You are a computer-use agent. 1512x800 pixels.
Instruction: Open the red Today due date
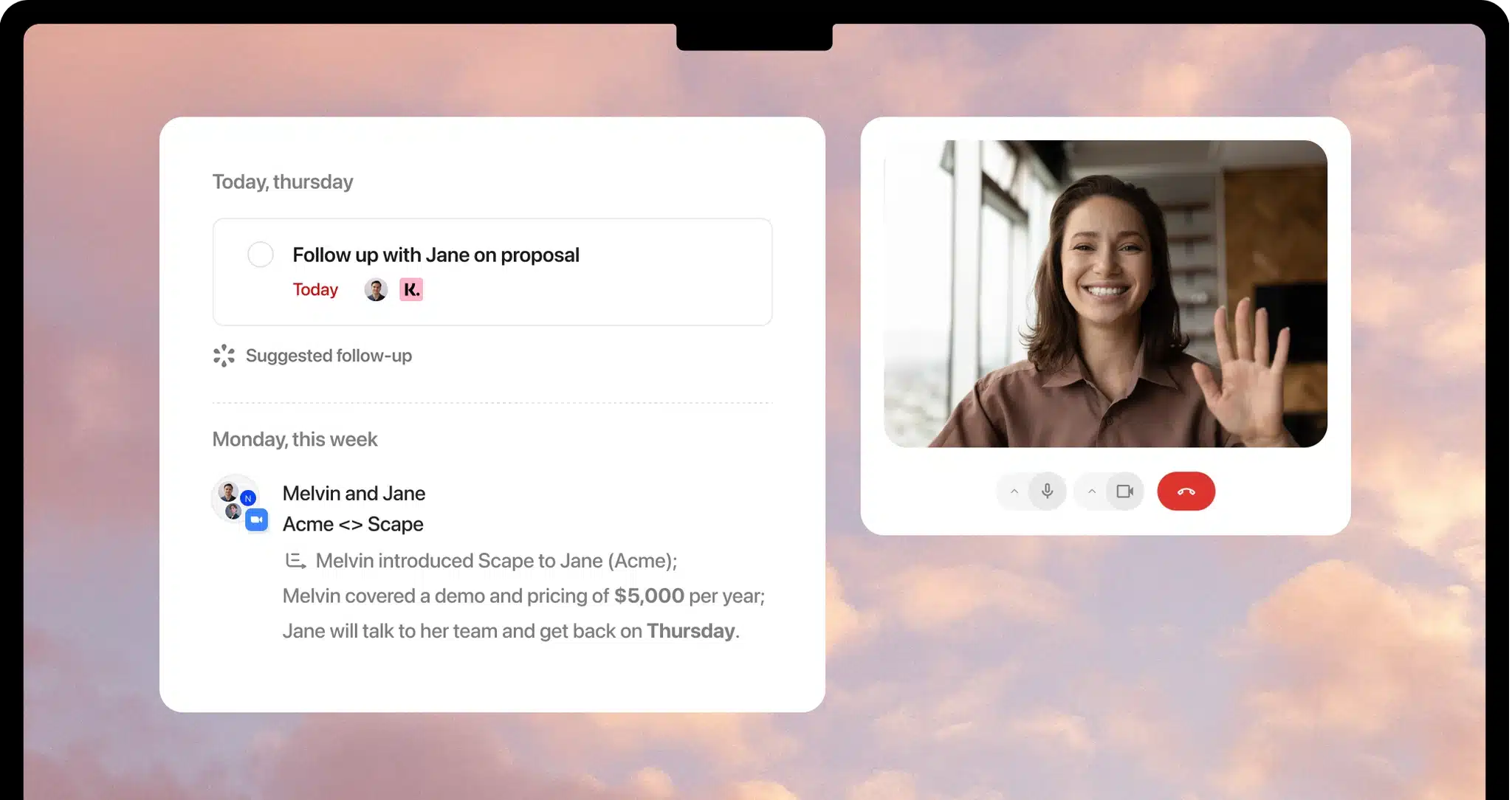315,289
